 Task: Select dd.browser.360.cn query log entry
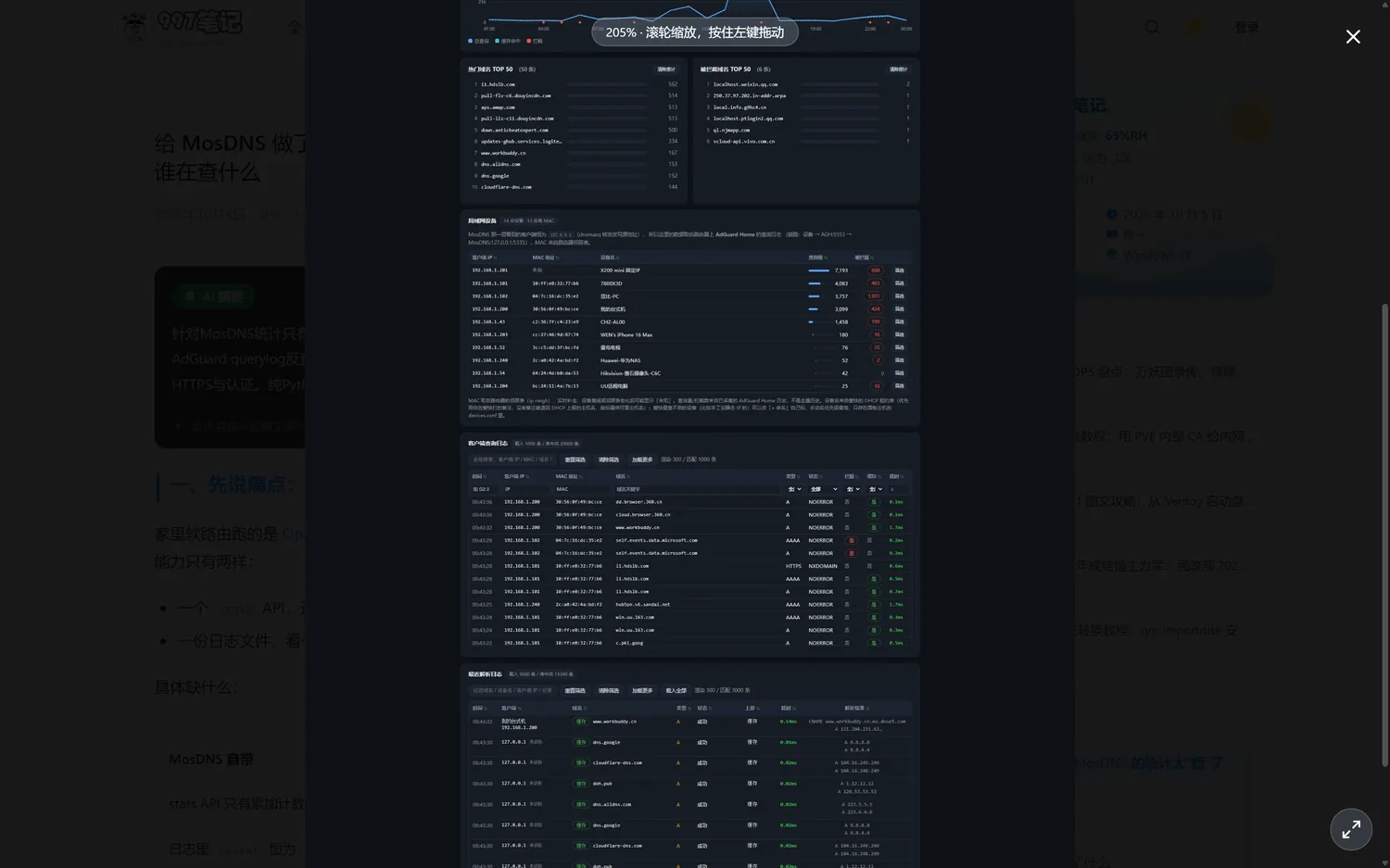click(x=638, y=502)
